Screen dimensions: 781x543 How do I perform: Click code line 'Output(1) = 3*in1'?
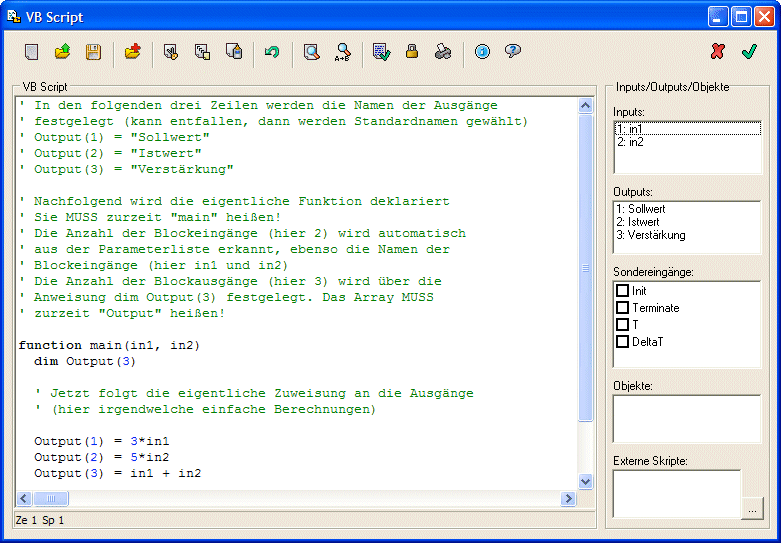pos(102,441)
